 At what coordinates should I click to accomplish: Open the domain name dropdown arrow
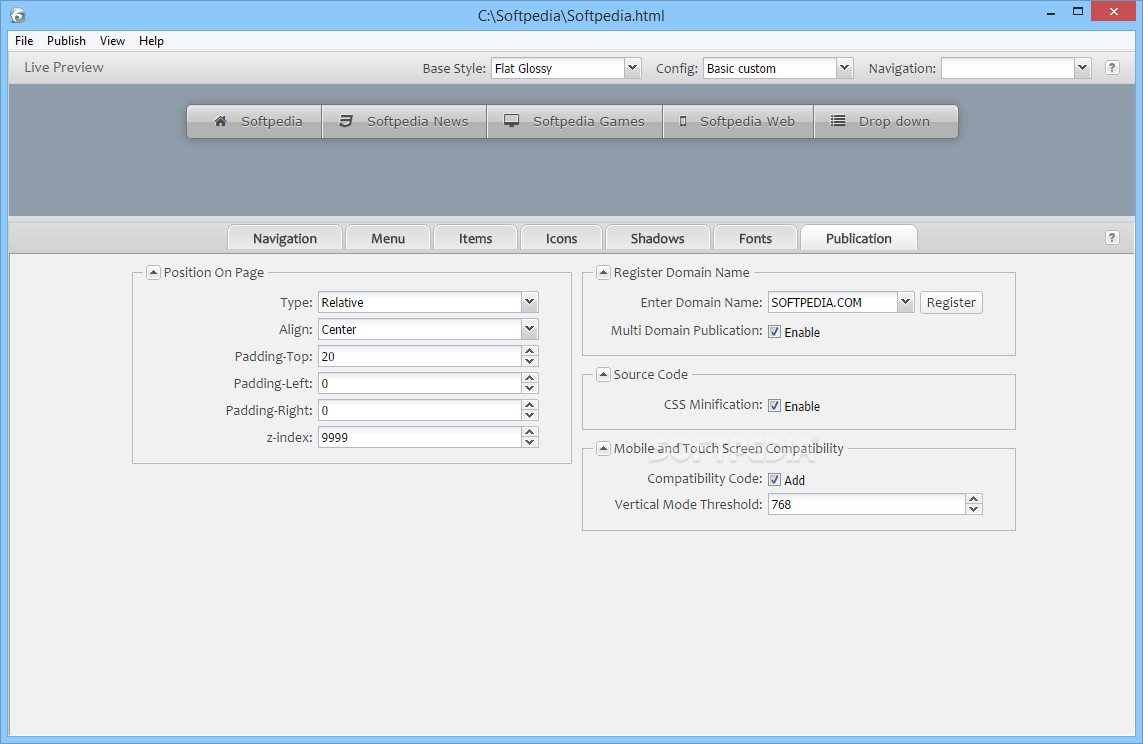point(905,302)
